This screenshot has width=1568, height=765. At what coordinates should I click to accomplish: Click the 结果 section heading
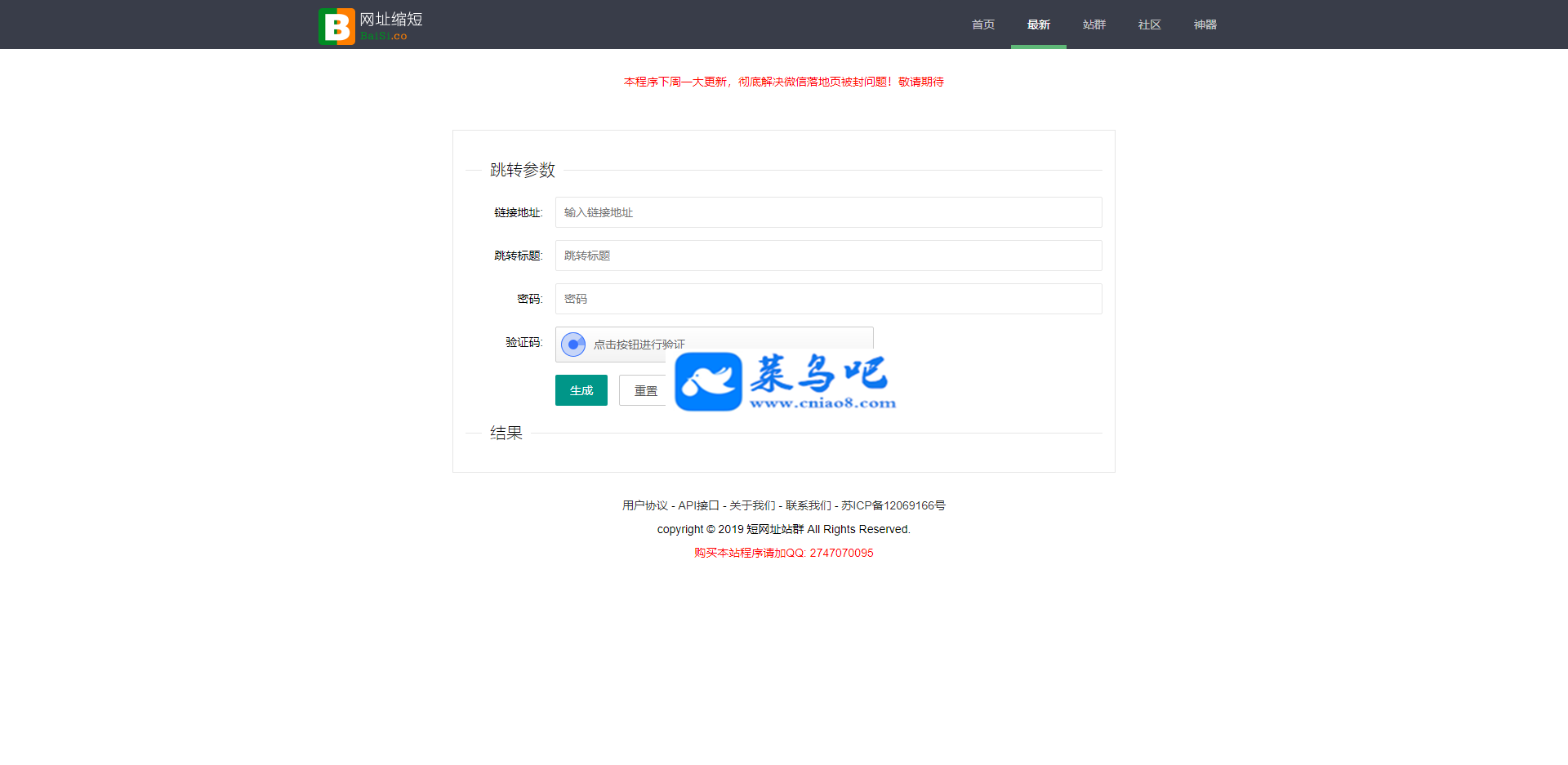click(506, 433)
